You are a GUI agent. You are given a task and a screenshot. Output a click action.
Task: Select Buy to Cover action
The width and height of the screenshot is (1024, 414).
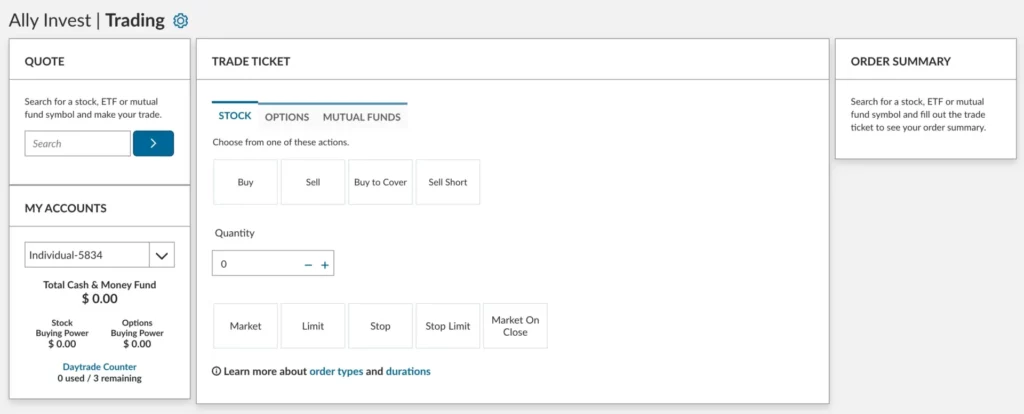point(380,182)
